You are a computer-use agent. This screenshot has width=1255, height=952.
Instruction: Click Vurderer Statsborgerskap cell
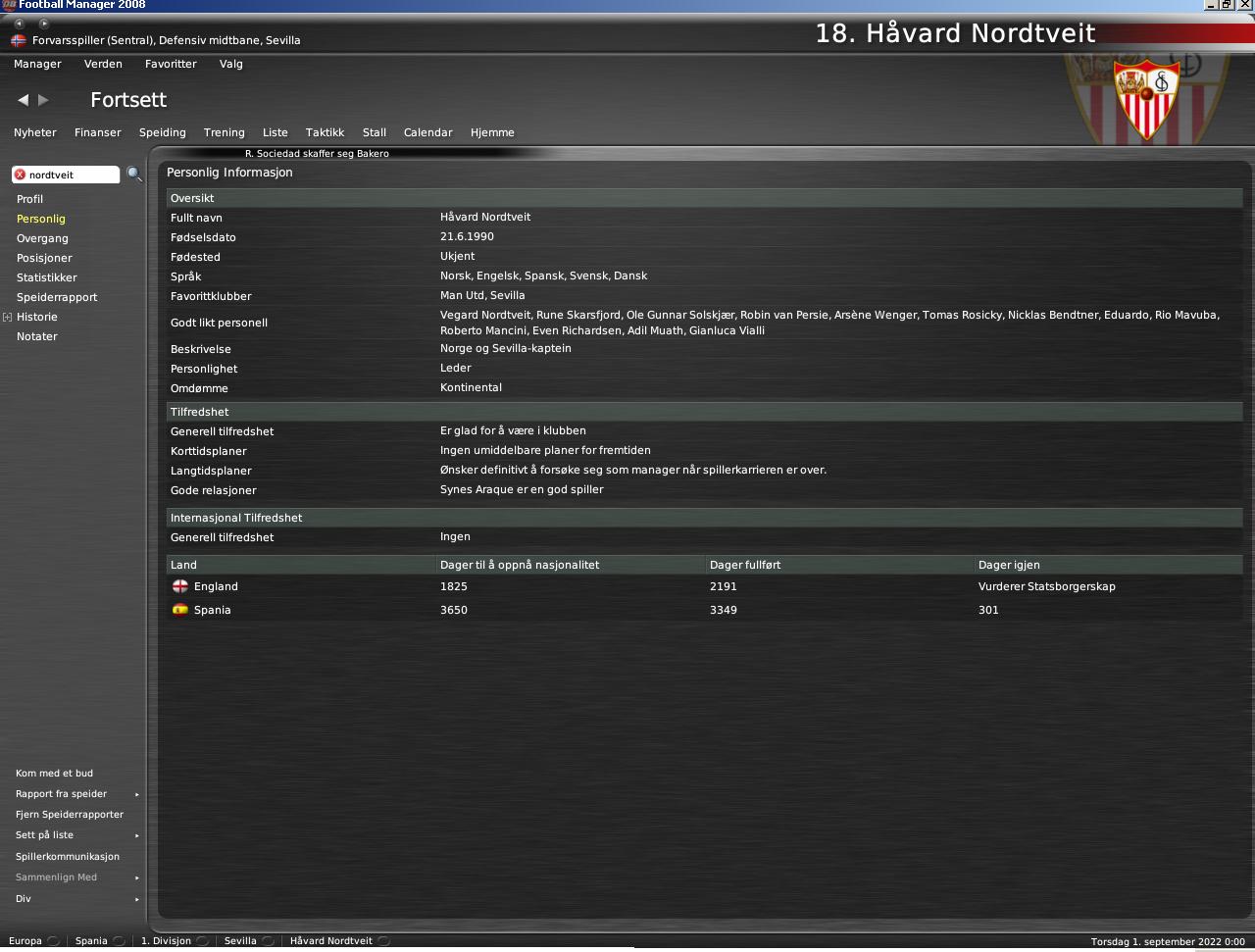[x=1046, y=586]
